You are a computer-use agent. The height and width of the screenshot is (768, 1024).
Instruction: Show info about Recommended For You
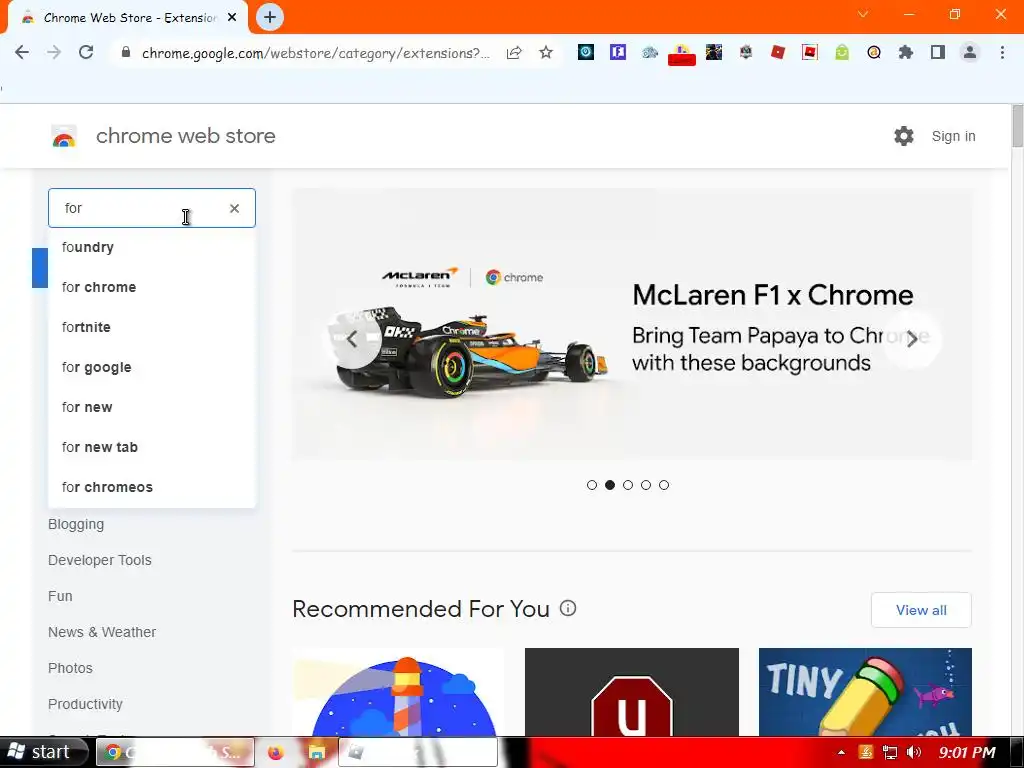[x=568, y=609]
